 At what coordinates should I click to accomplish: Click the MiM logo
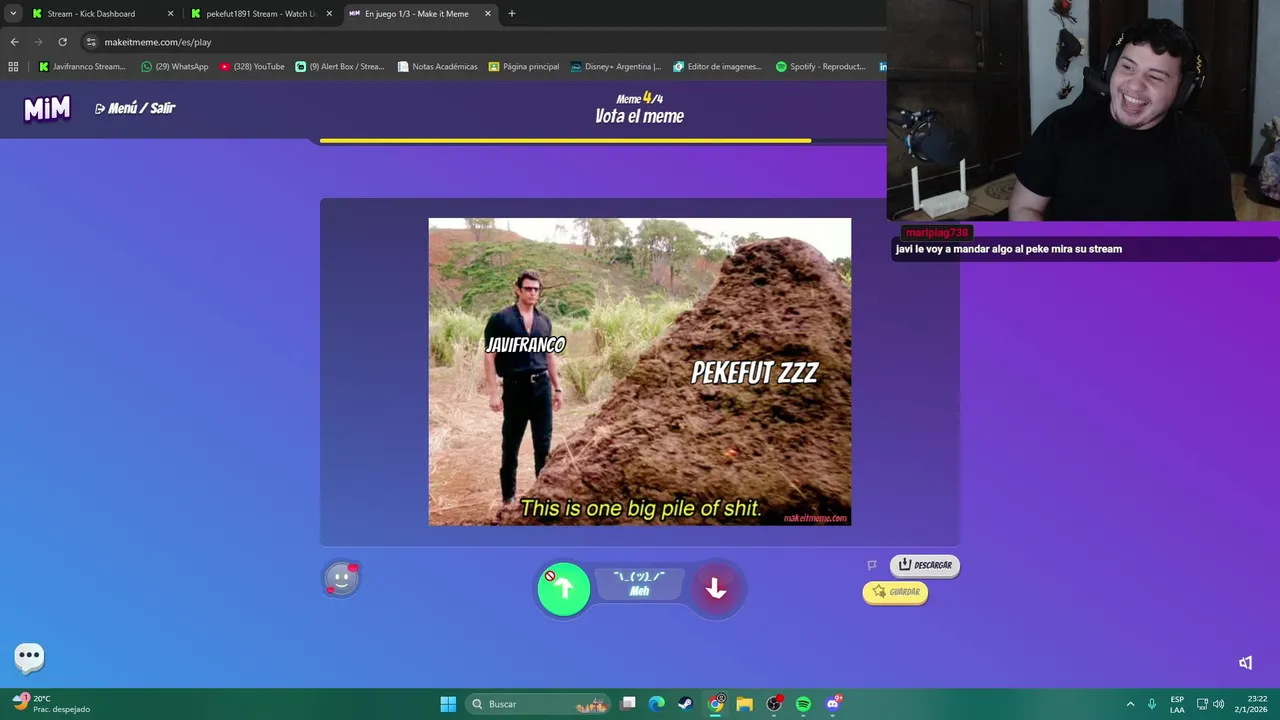click(47, 108)
